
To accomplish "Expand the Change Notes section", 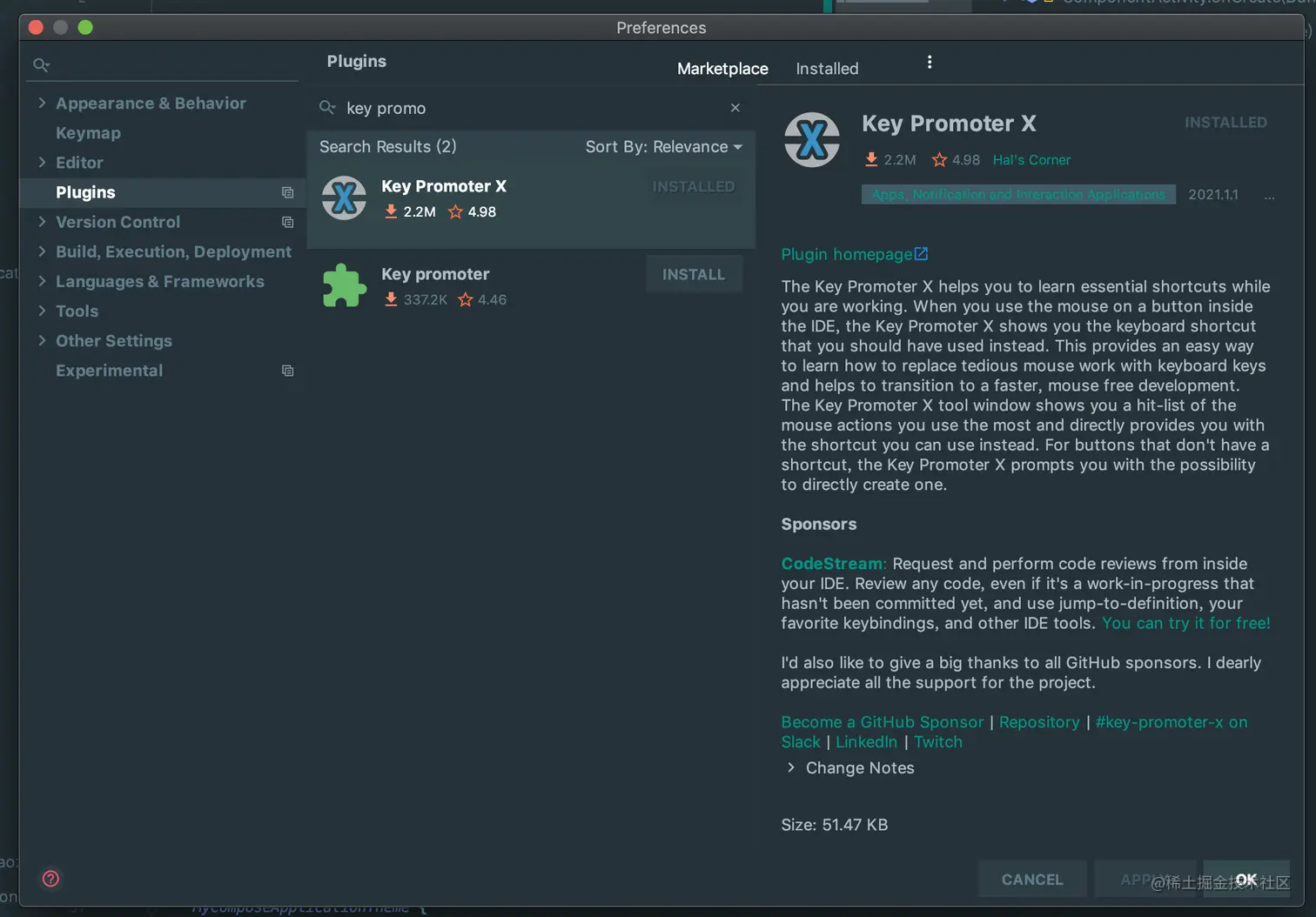I will click(x=790, y=767).
